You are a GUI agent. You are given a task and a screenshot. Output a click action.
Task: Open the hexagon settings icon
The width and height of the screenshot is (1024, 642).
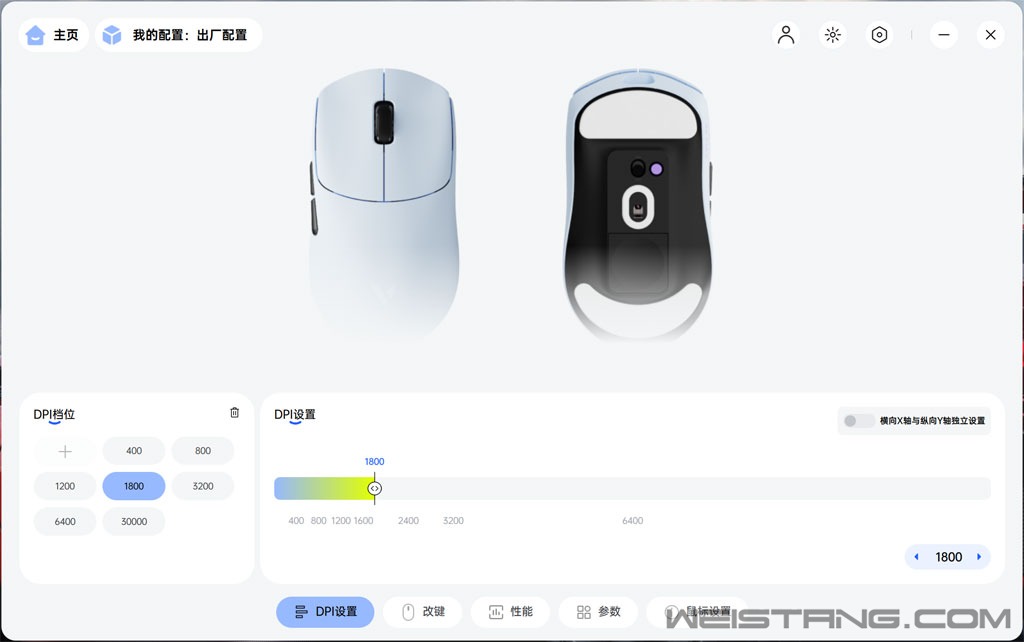tap(880, 35)
